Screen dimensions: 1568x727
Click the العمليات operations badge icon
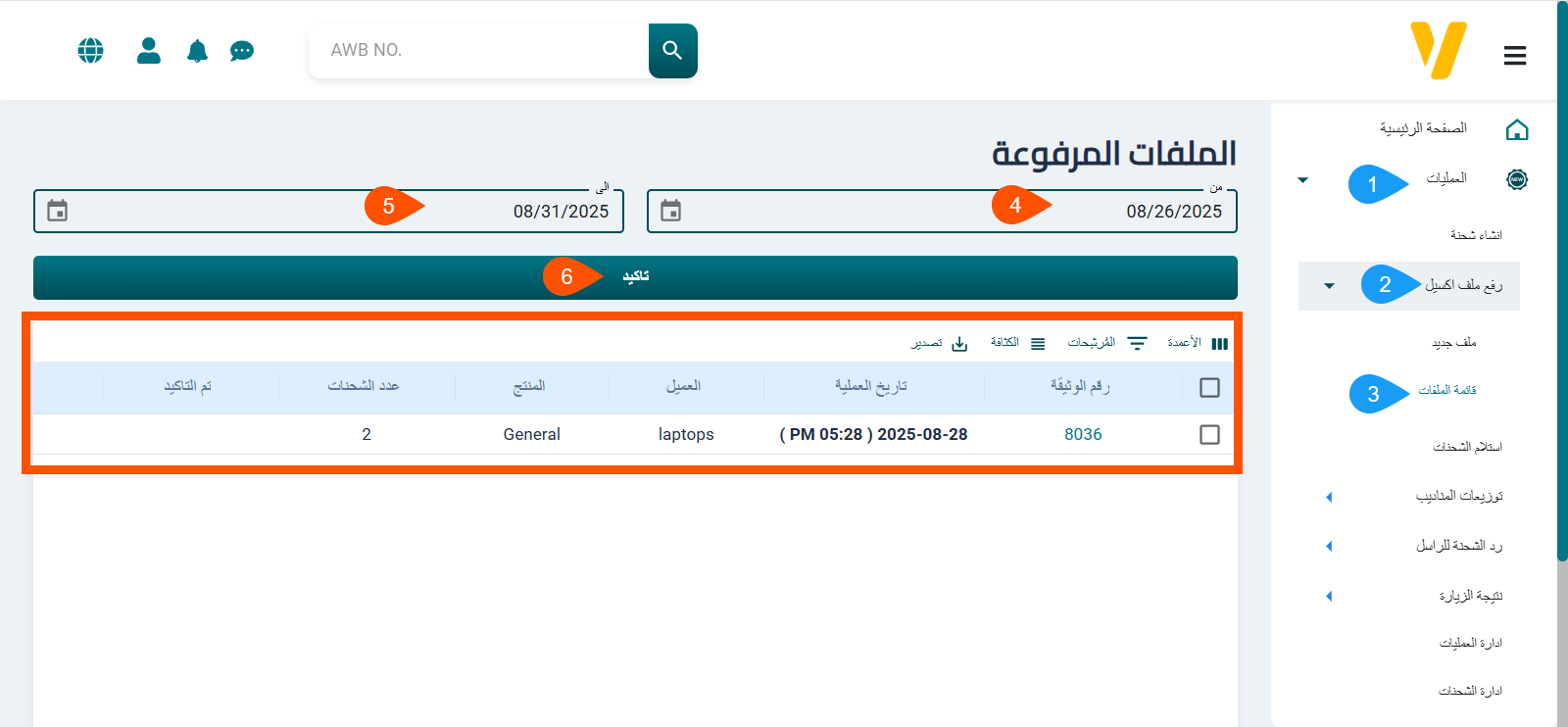click(x=1517, y=179)
